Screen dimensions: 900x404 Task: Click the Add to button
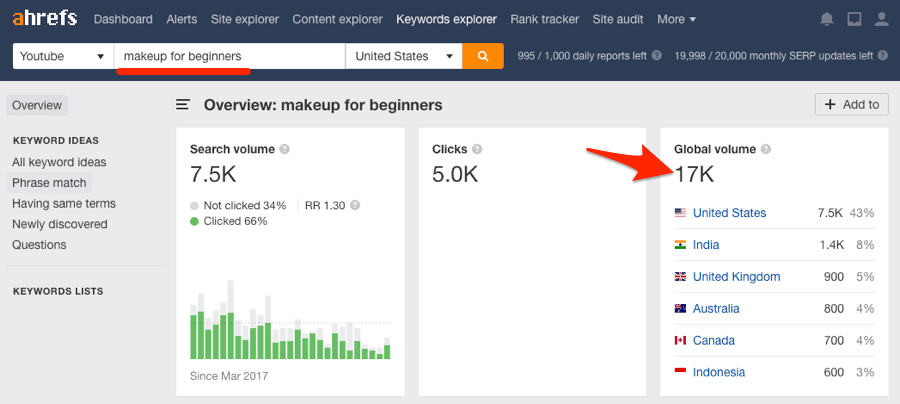point(852,104)
